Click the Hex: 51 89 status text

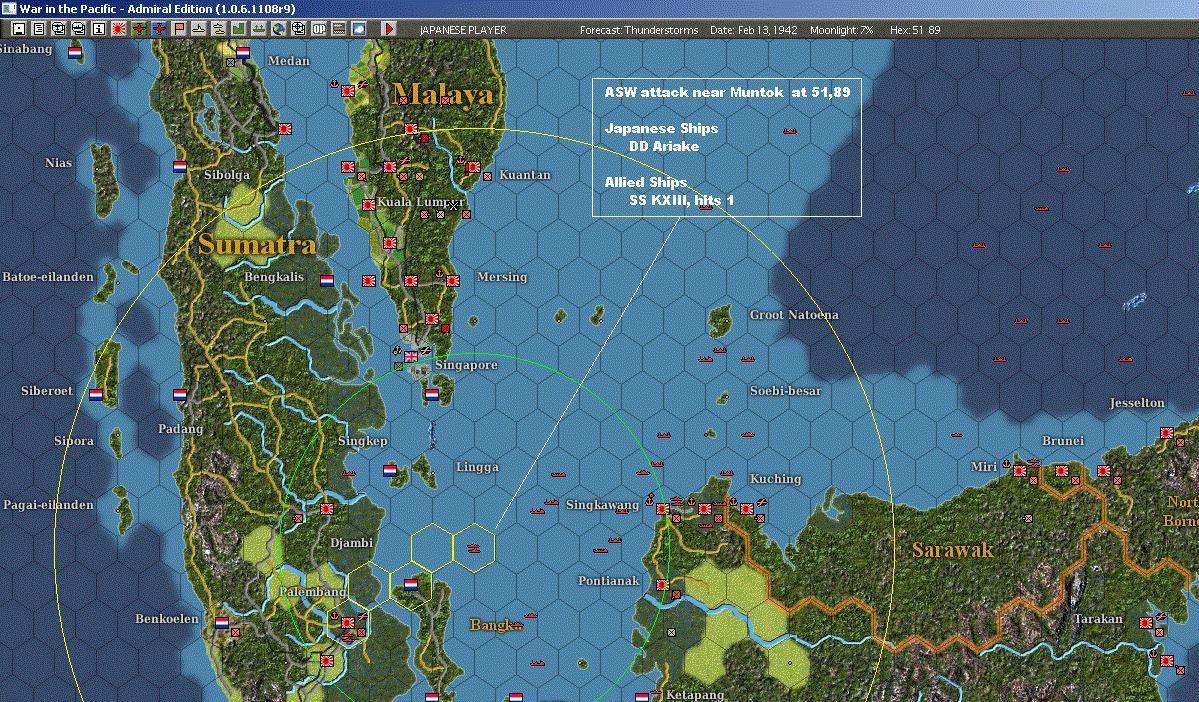[x=915, y=30]
